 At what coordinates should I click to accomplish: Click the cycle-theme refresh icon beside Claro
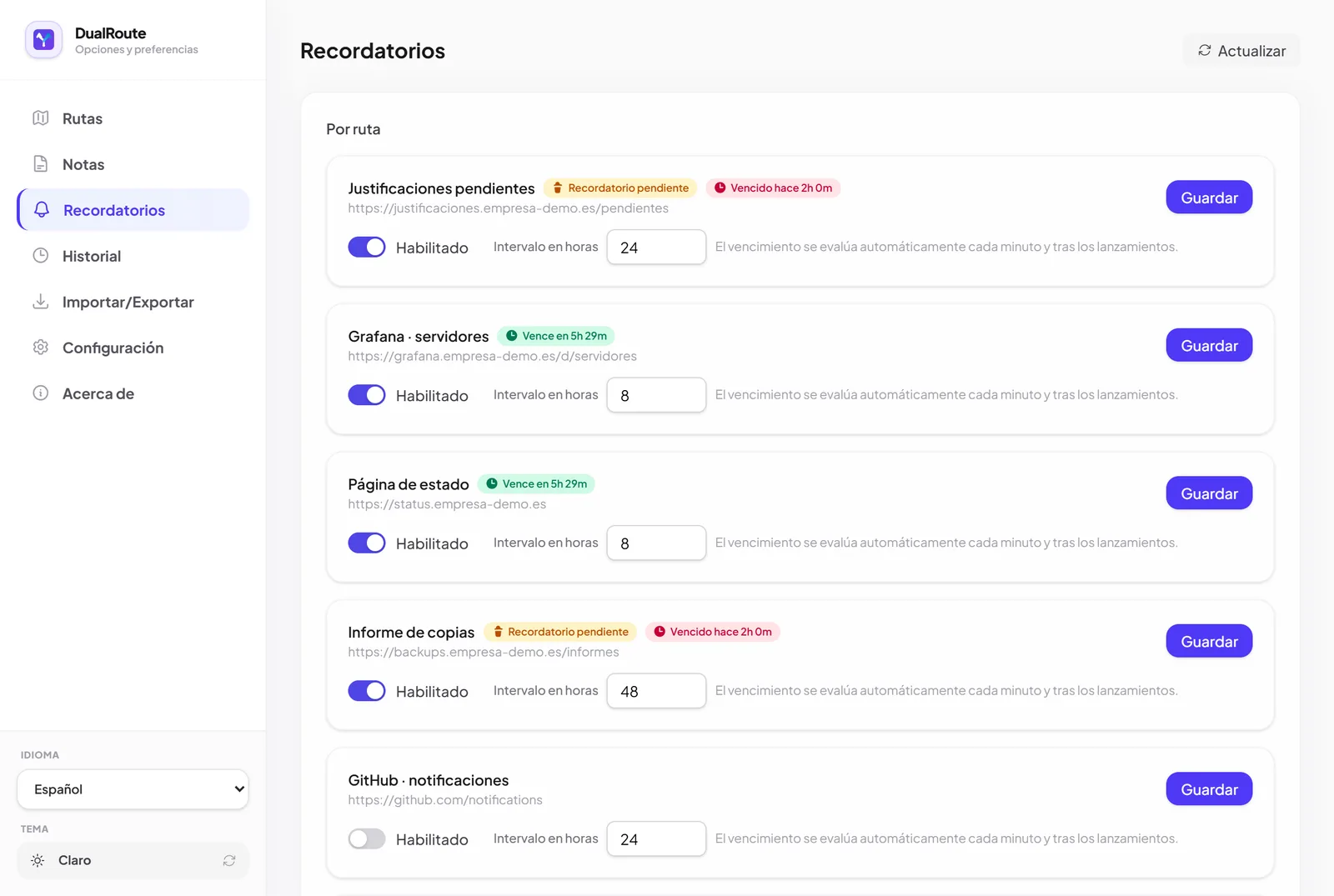229,860
